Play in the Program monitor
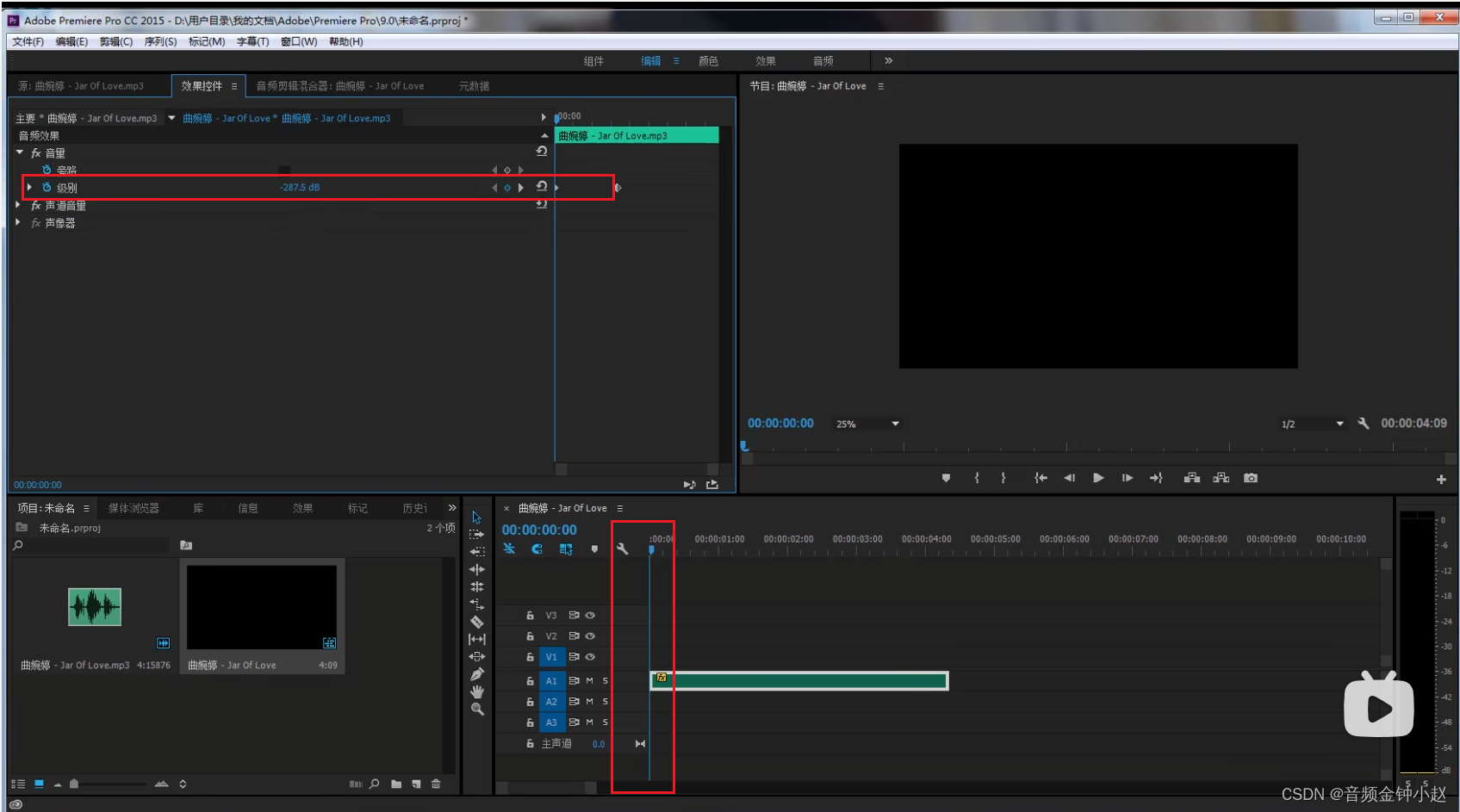1460x812 pixels. pyautogui.click(x=1098, y=478)
